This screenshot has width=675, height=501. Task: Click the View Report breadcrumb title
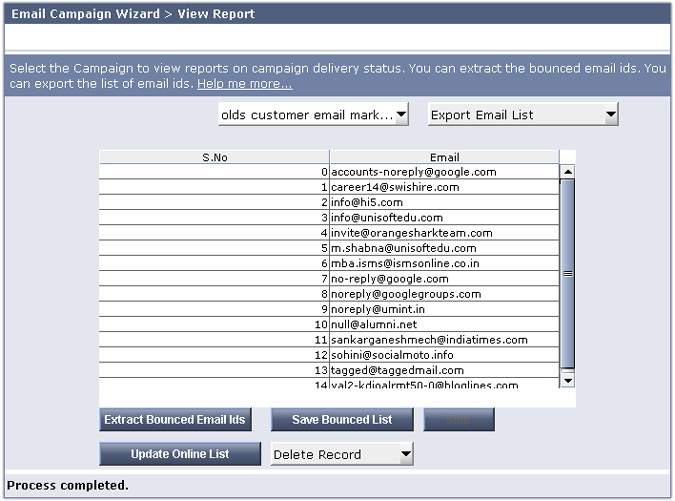pos(216,14)
